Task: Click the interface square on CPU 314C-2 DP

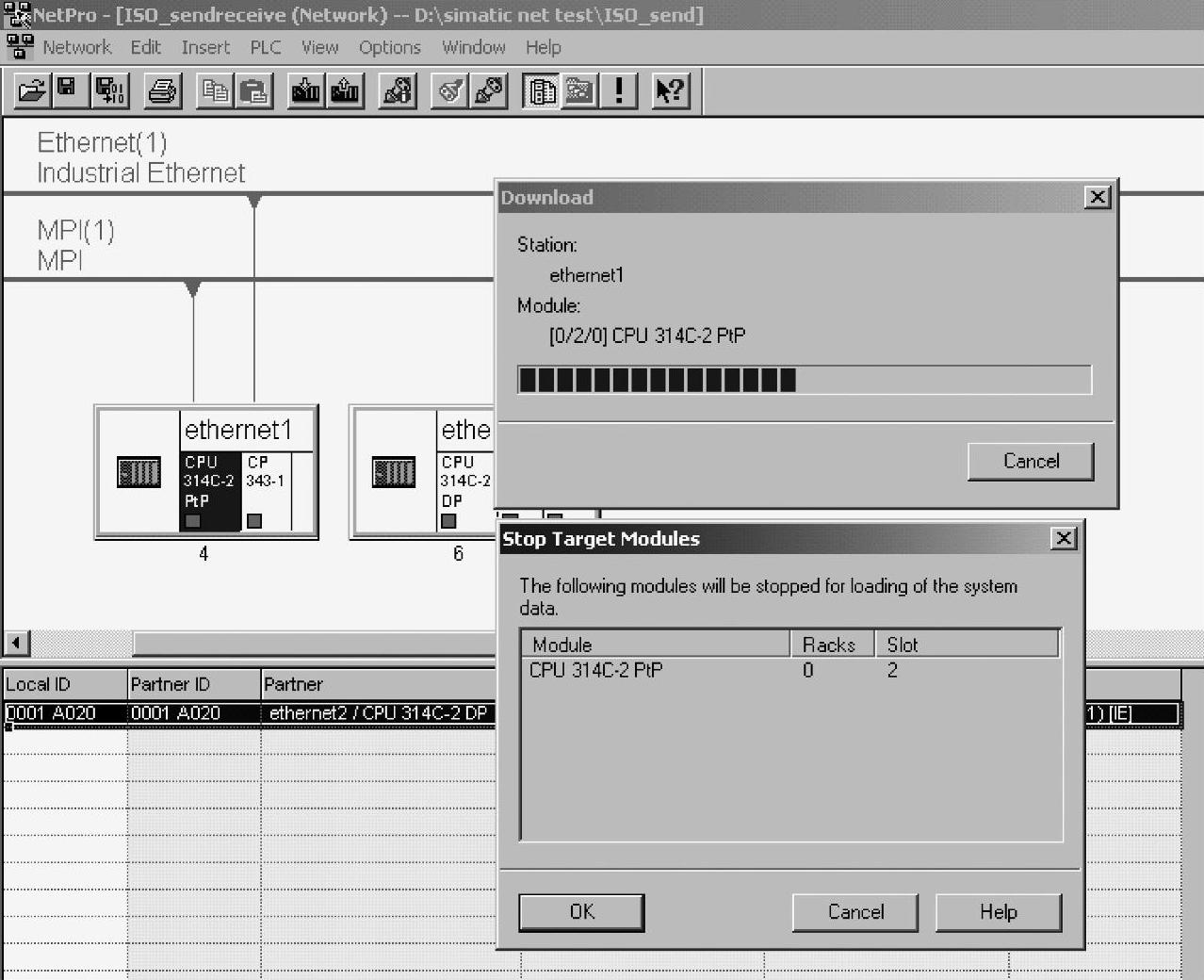Action: [448, 521]
